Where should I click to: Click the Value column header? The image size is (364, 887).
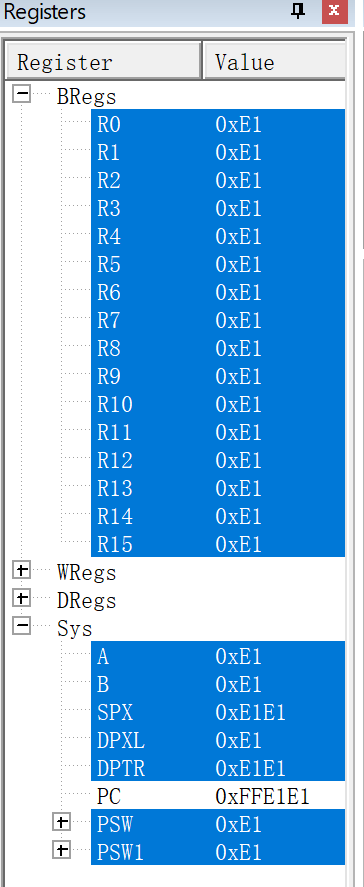click(273, 61)
